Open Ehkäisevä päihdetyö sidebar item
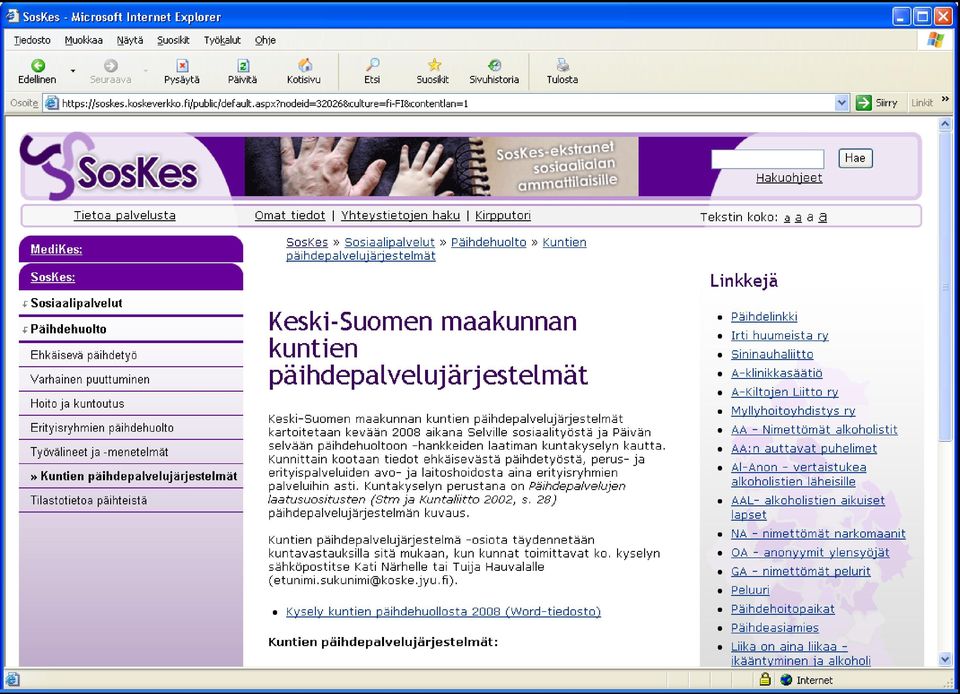Screen dimensions: 960x694 [131, 355]
